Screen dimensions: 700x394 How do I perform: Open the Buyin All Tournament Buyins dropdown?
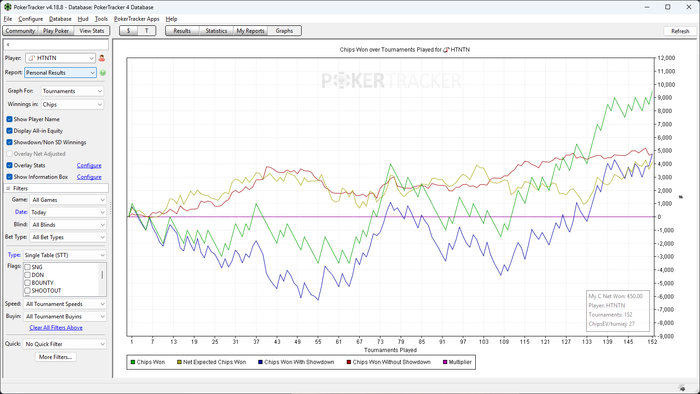(65, 316)
